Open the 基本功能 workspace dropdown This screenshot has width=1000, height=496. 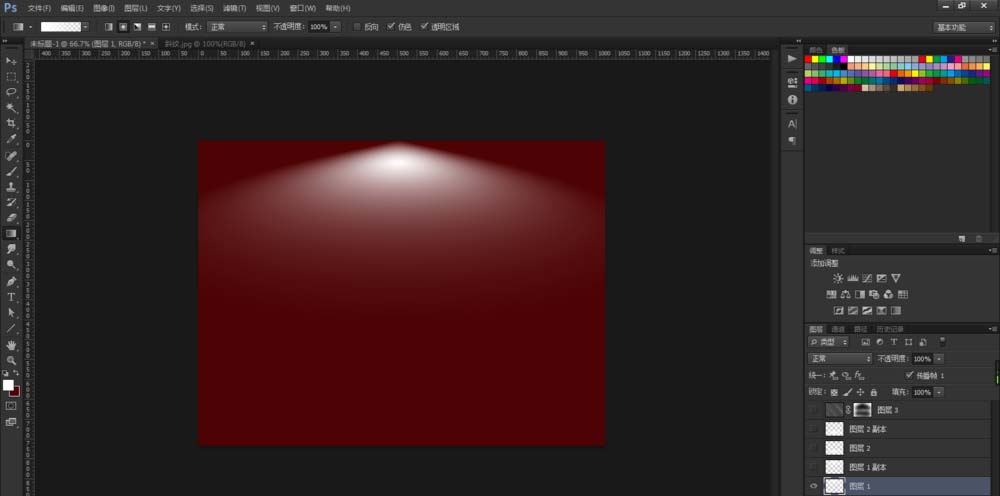point(964,27)
